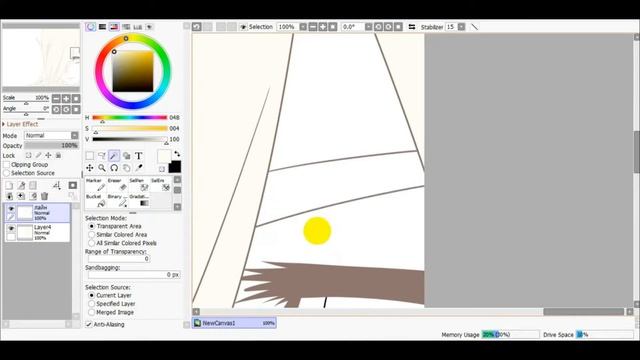Image resolution: width=640 pixels, height=360 pixels.
Task: Select the magic wand tool
Action: click(114, 156)
